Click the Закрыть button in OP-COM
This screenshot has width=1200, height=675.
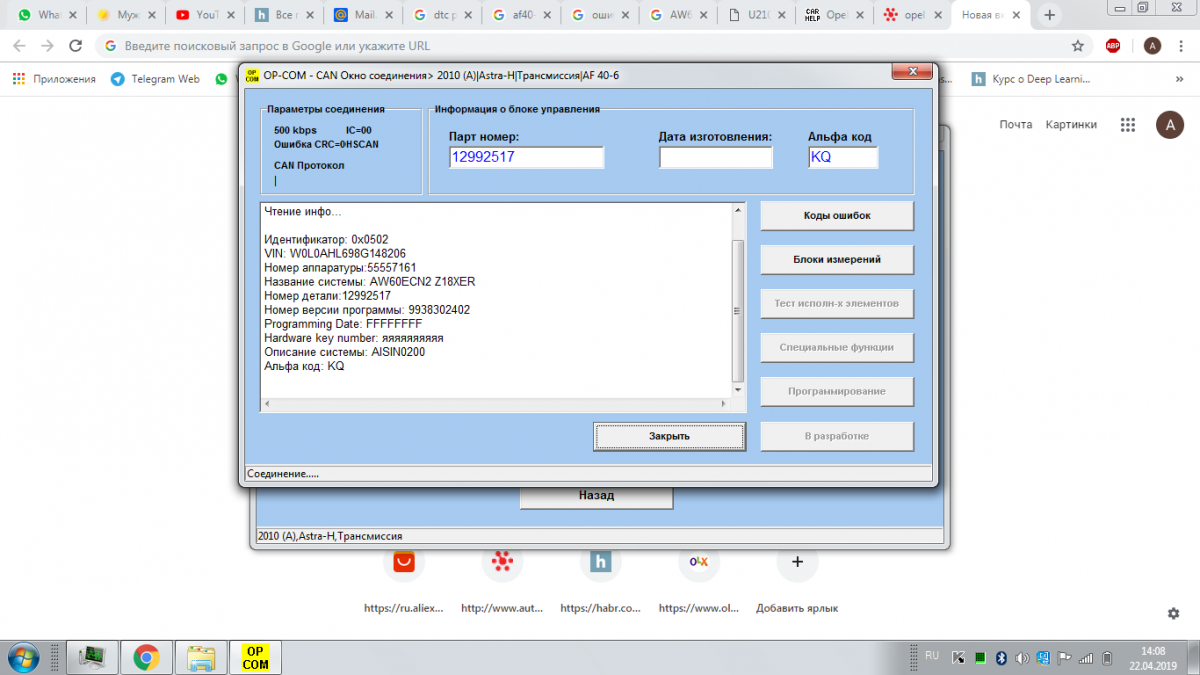[x=669, y=436]
